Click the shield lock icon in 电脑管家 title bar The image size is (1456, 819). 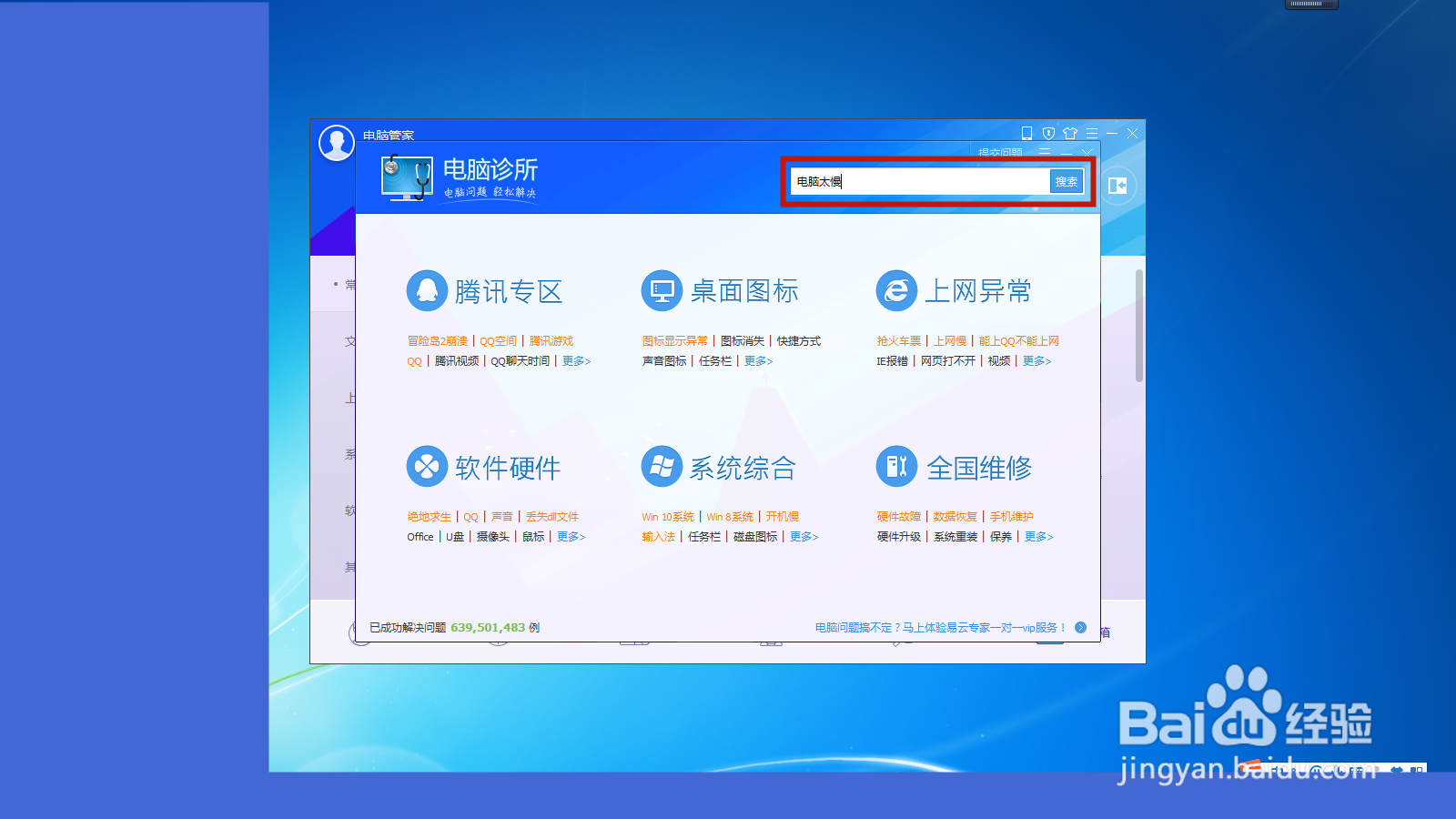[1048, 133]
